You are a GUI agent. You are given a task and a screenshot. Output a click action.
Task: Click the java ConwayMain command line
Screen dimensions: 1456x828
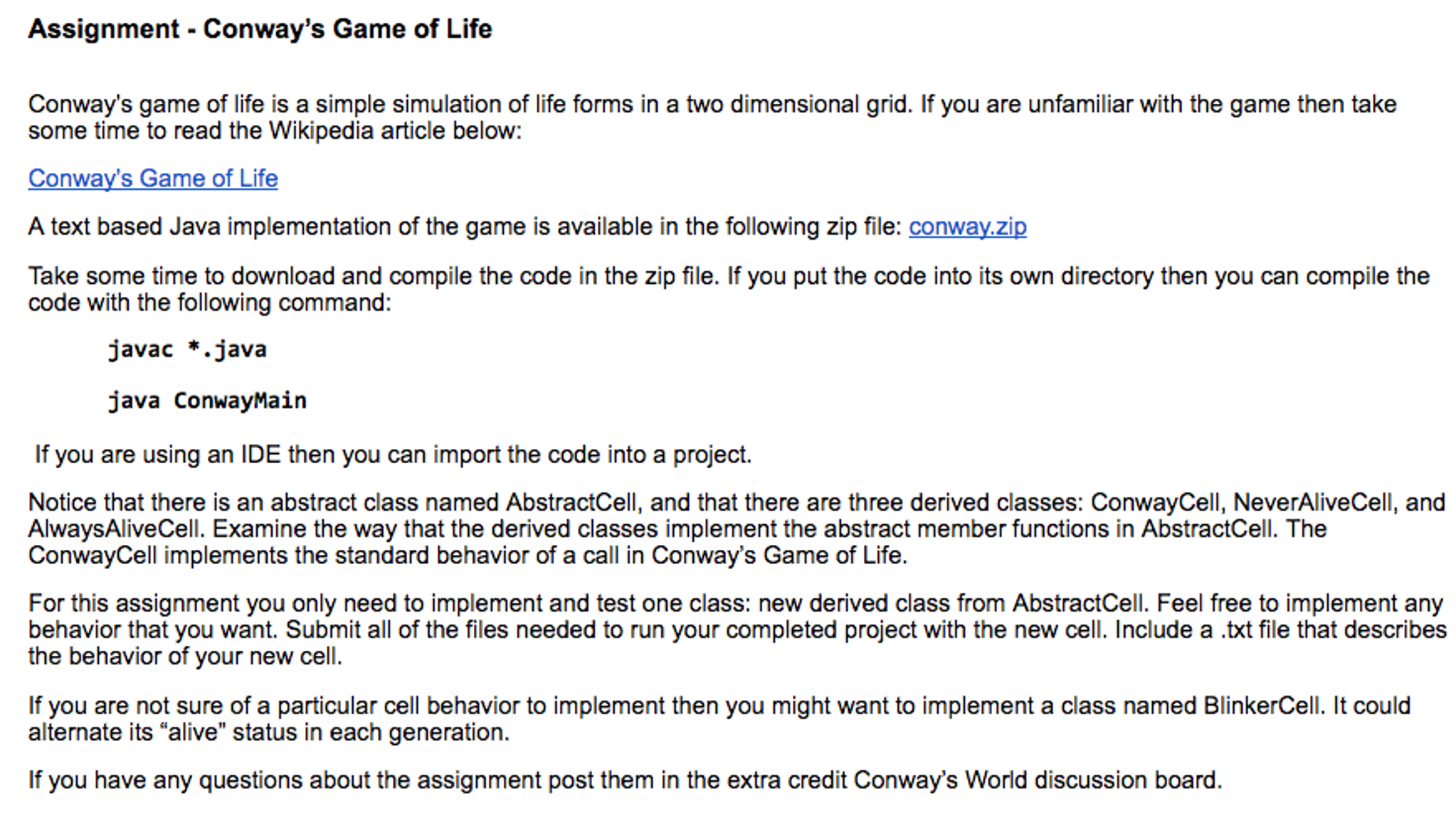coord(207,400)
